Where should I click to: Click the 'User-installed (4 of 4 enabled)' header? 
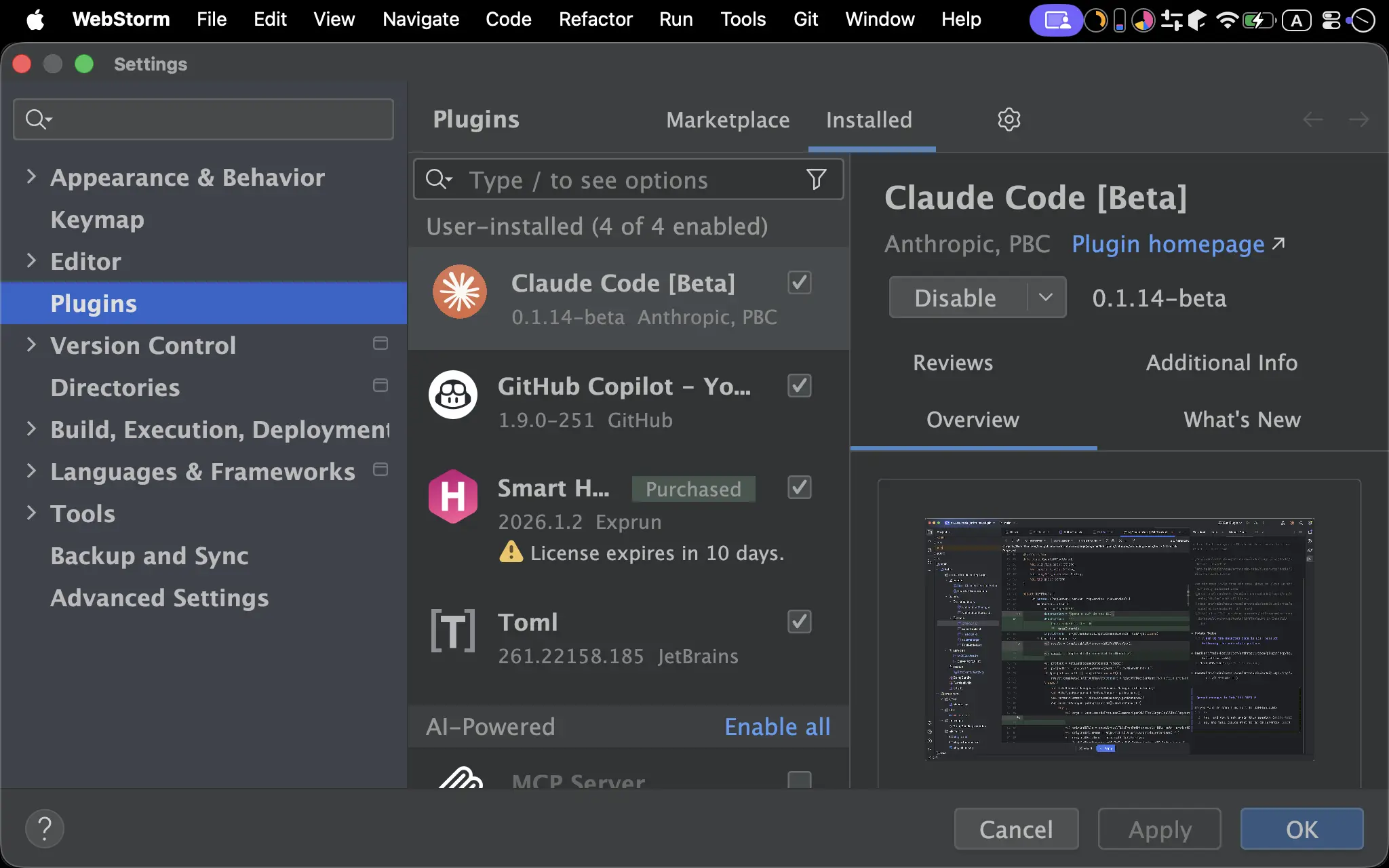tap(597, 226)
